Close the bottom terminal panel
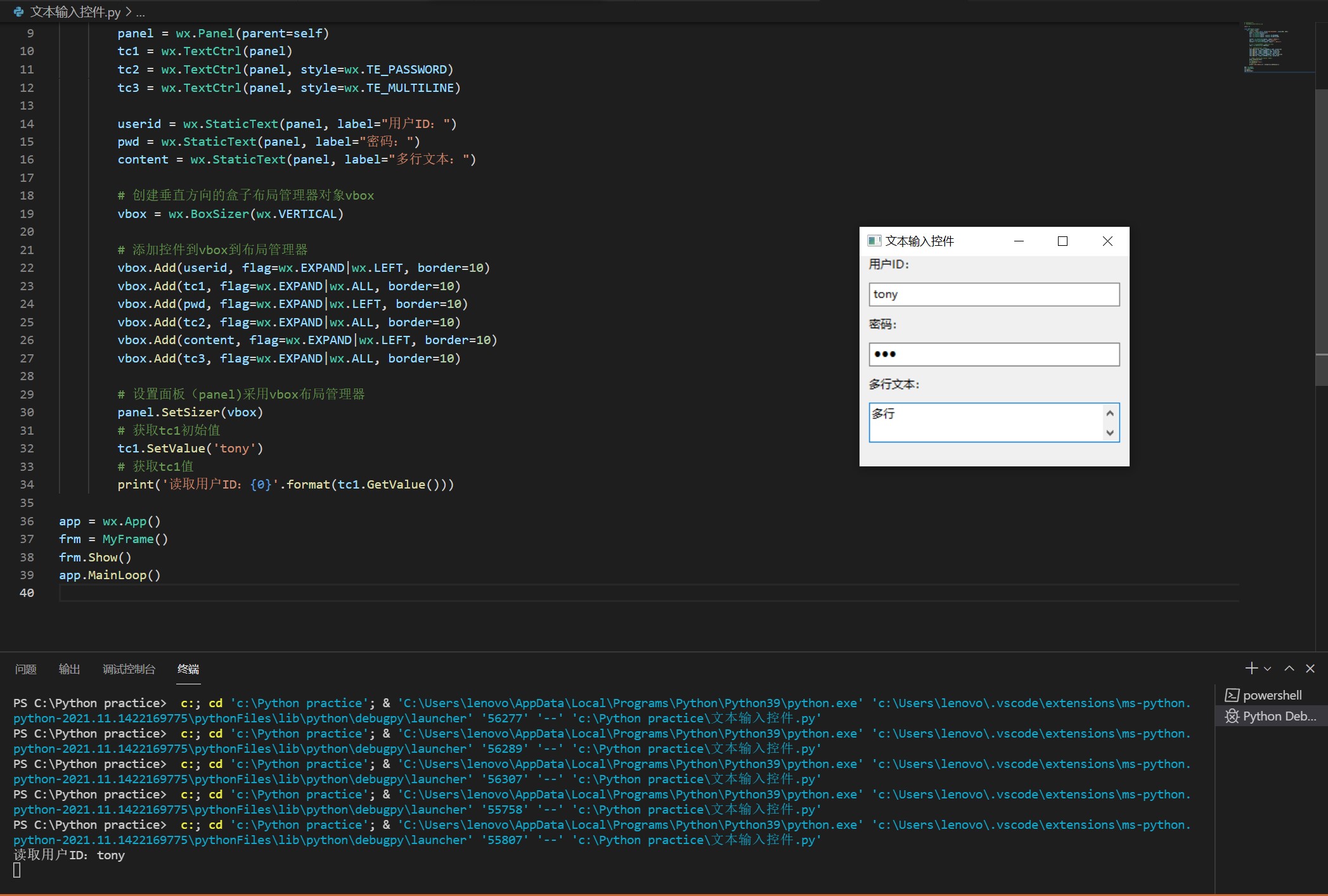 1310,669
